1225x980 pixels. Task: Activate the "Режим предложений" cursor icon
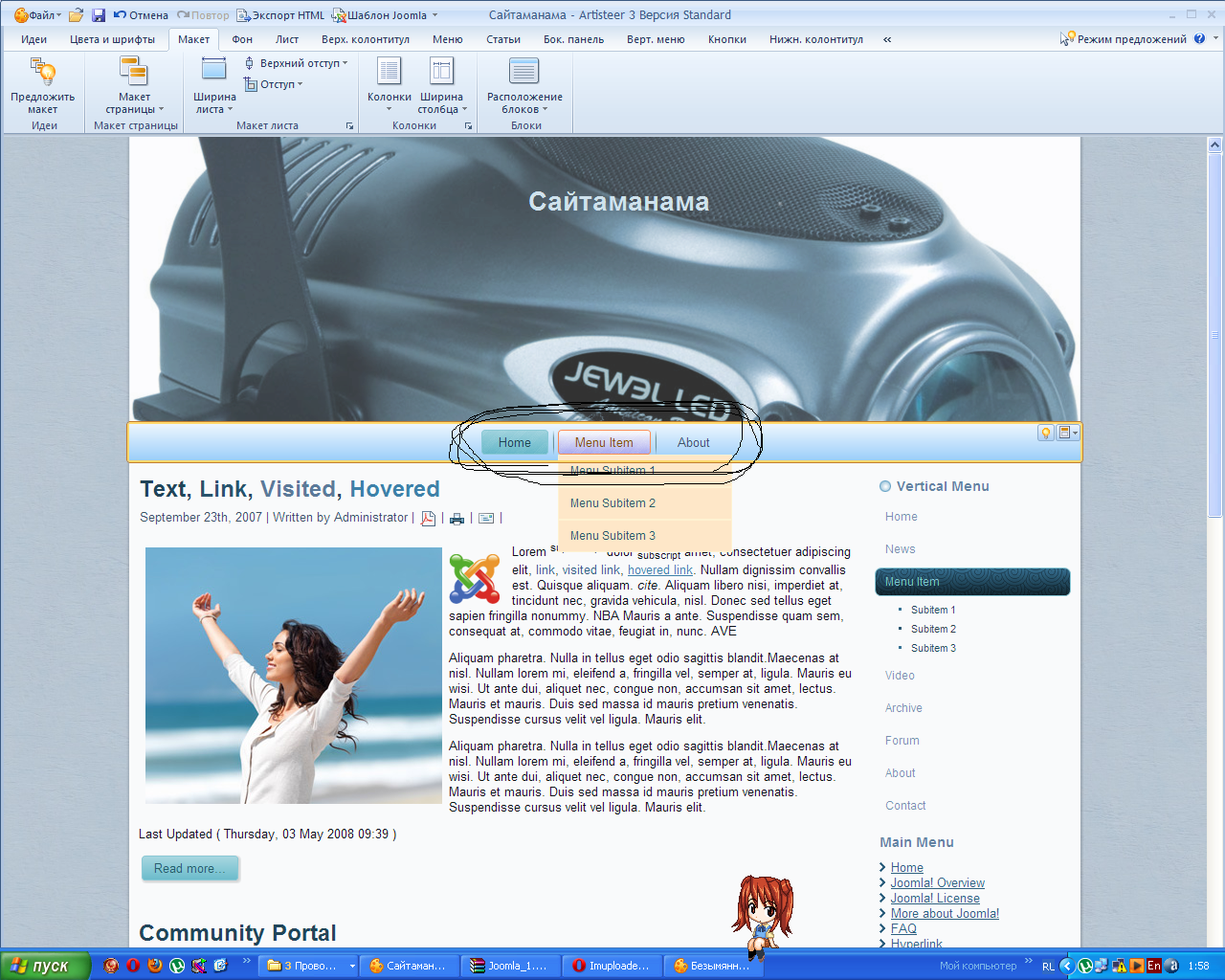click(1064, 38)
